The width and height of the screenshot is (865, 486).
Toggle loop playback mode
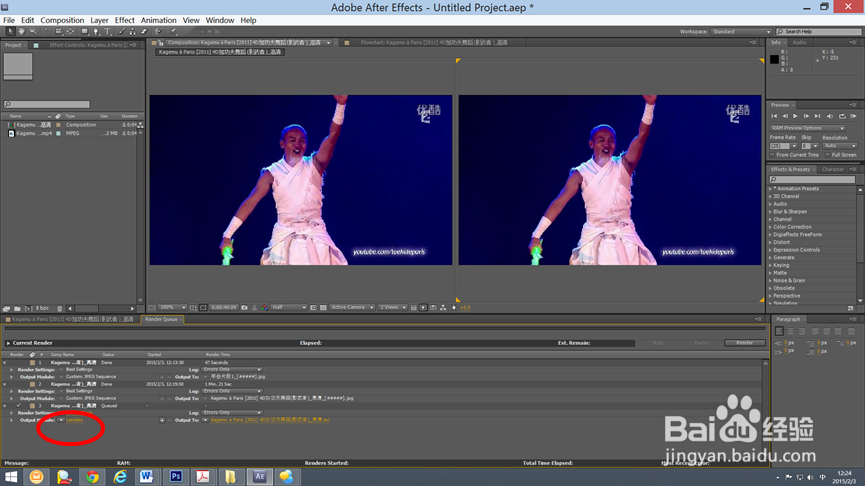point(842,116)
